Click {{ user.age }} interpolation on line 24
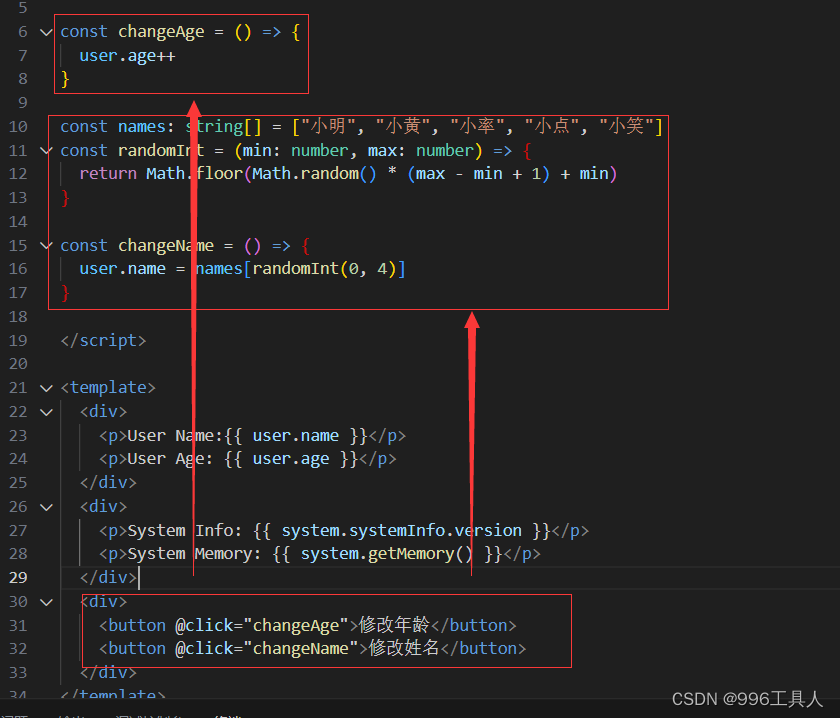This screenshot has width=840, height=718. pos(291,459)
